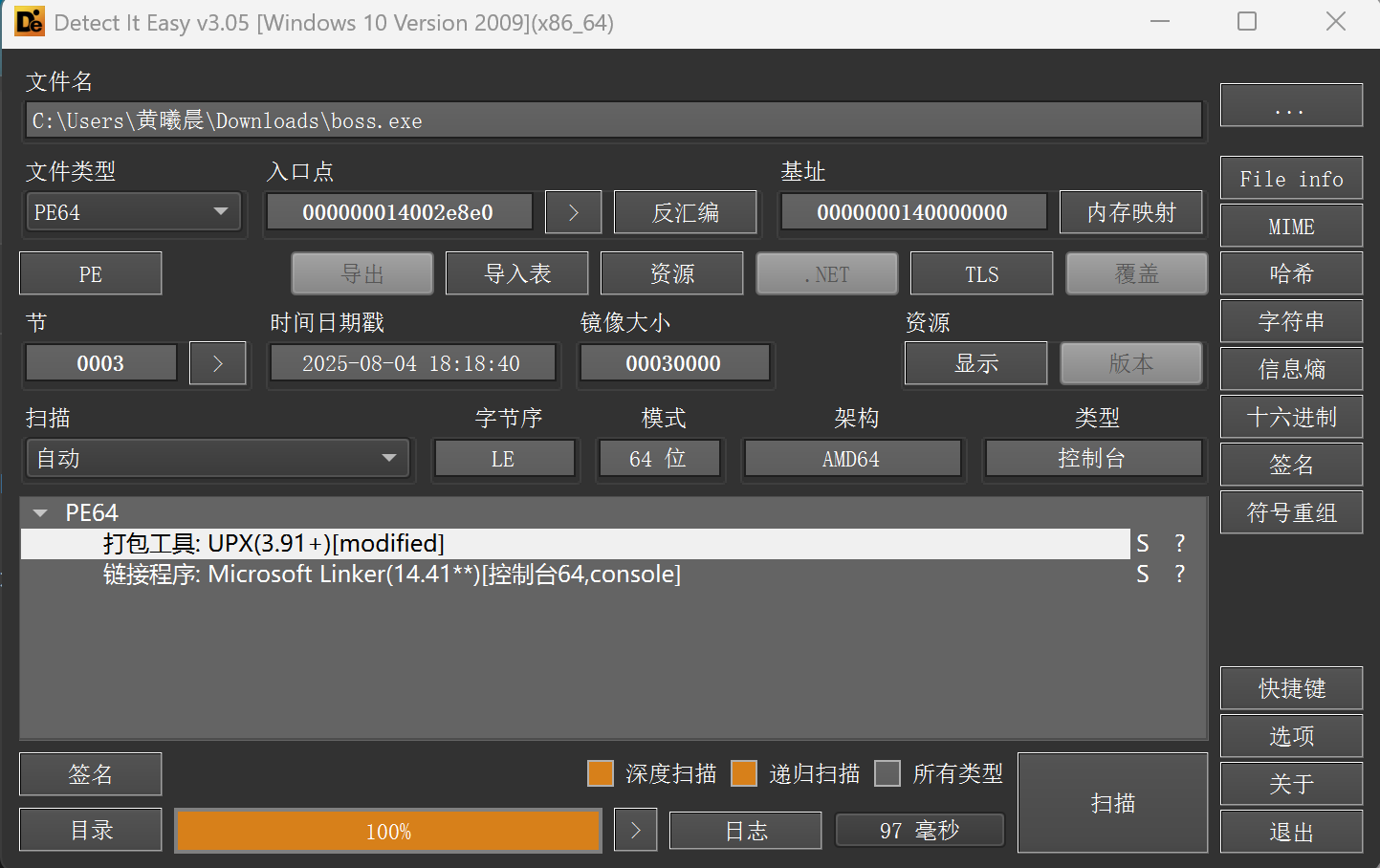This screenshot has width=1380, height=868.
Task: Click the image size field 00030000
Action: pyautogui.click(x=674, y=363)
